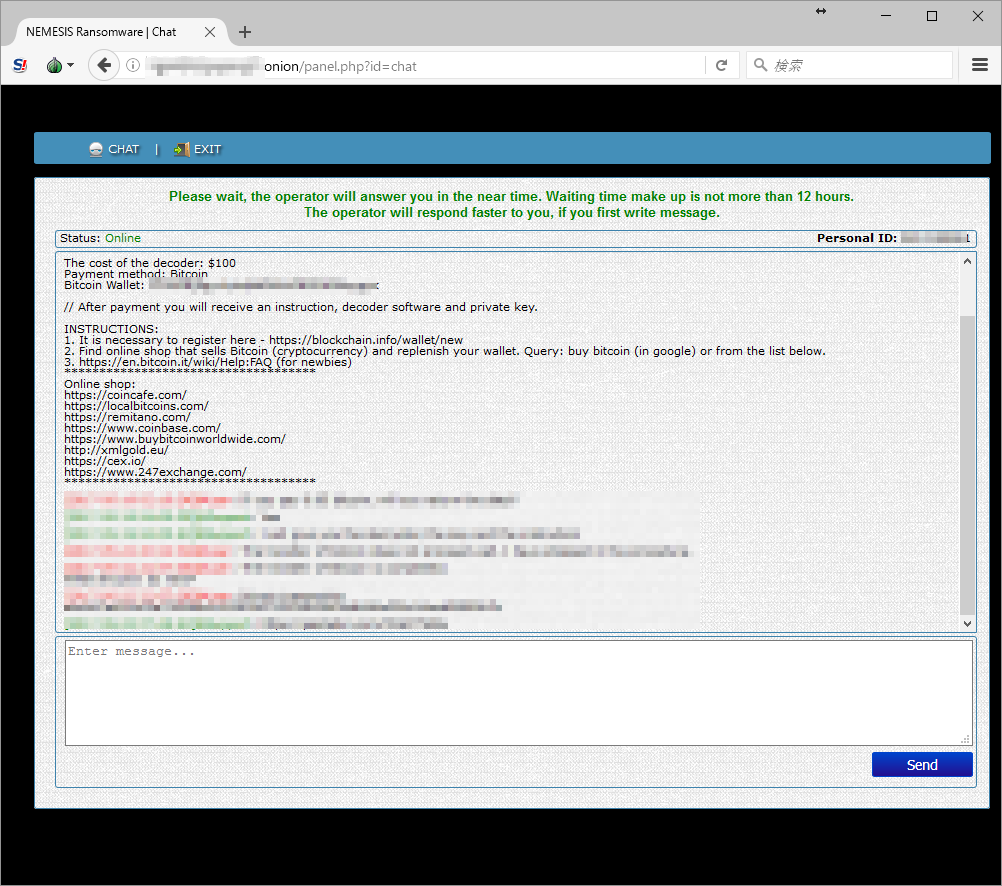Viewport: 1002px width, 886px height.
Task: Click the S! icon on the toolbar
Action: 19,64
